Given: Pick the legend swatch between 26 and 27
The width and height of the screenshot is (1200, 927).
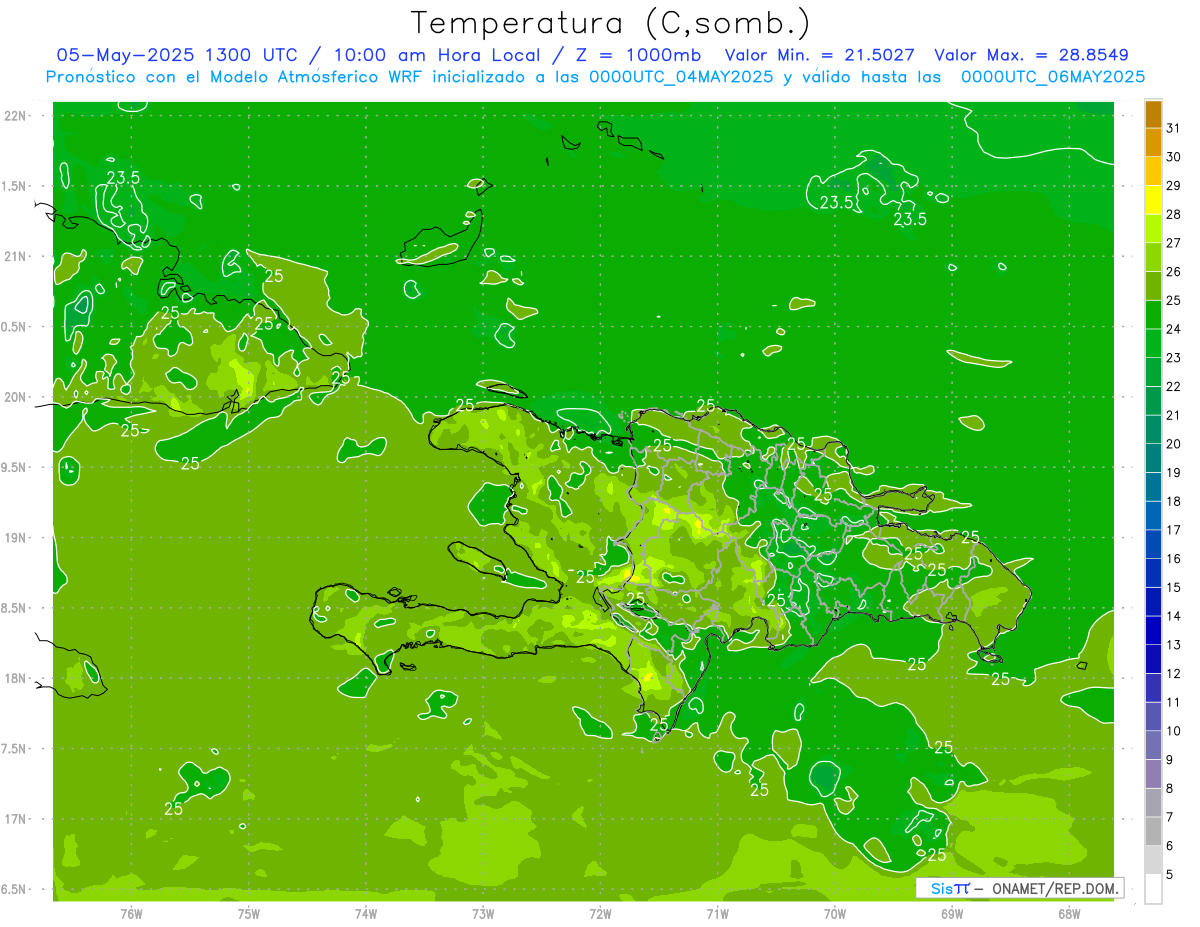Looking at the screenshot, I should tap(1153, 257).
